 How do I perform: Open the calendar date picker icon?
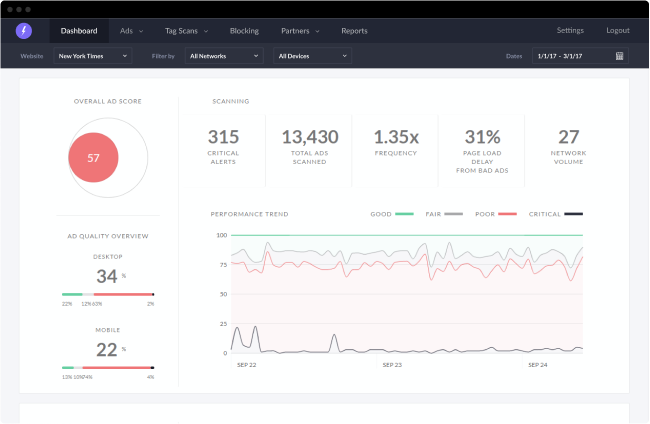click(x=620, y=56)
